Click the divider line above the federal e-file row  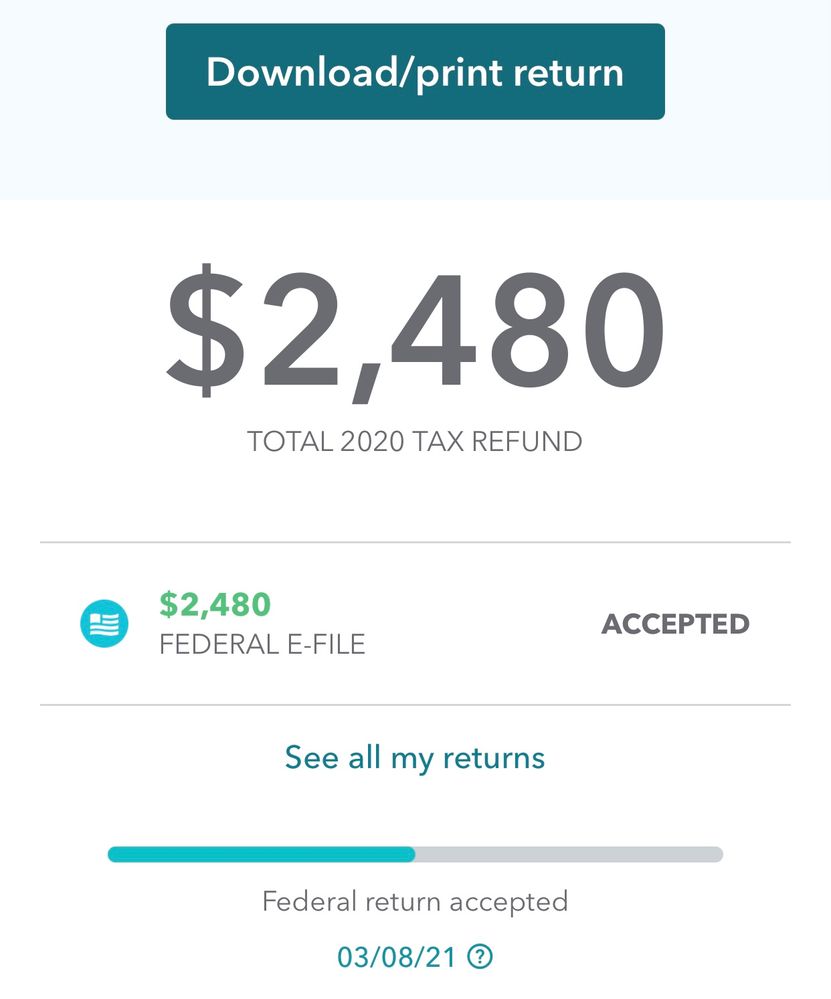[x=415, y=543]
